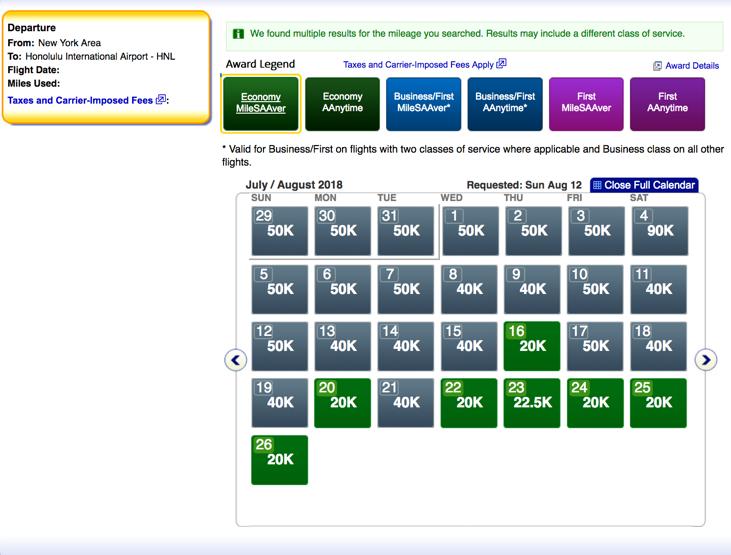Open Award Details link

(686, 66)
